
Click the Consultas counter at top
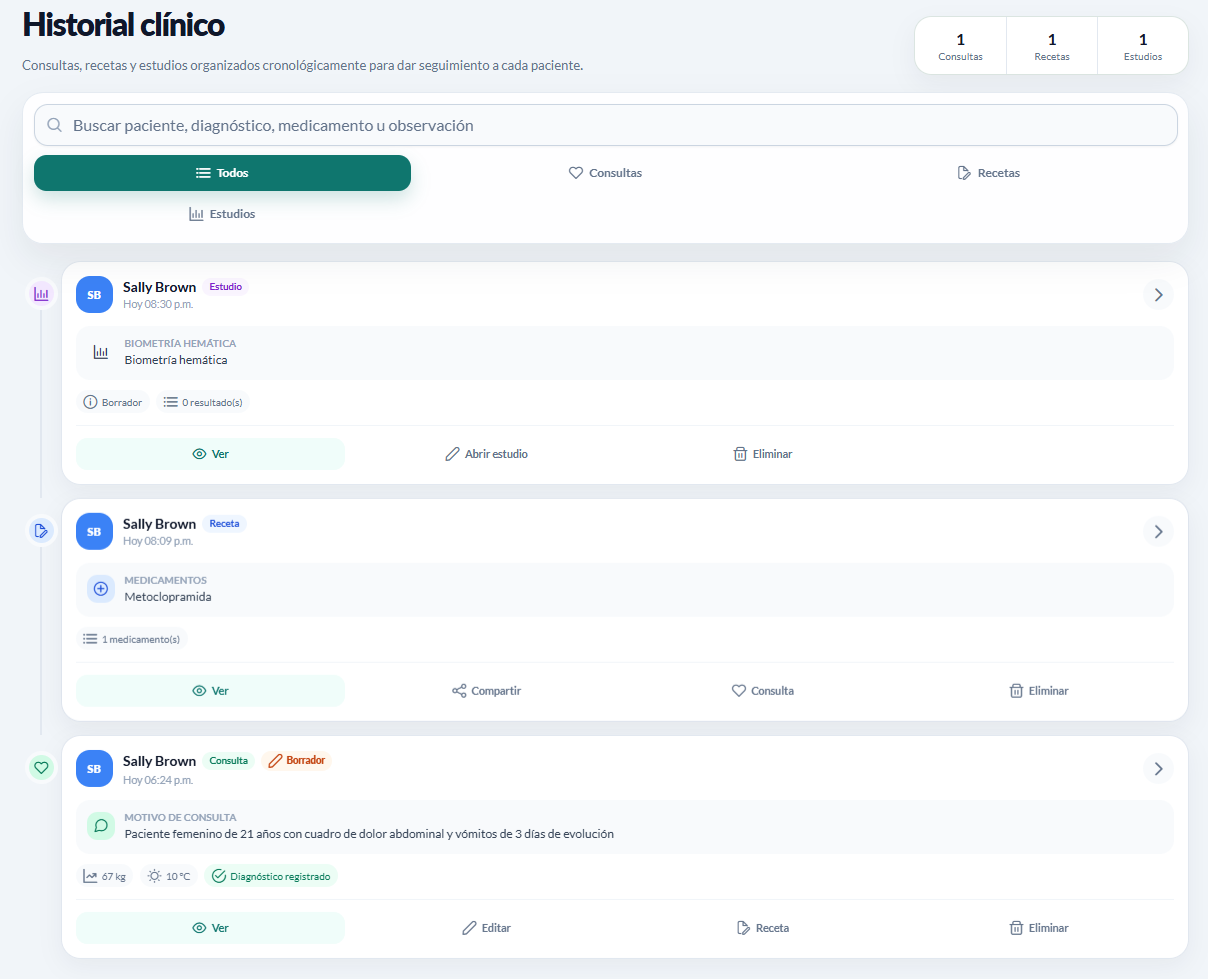[x=960, y=46]
